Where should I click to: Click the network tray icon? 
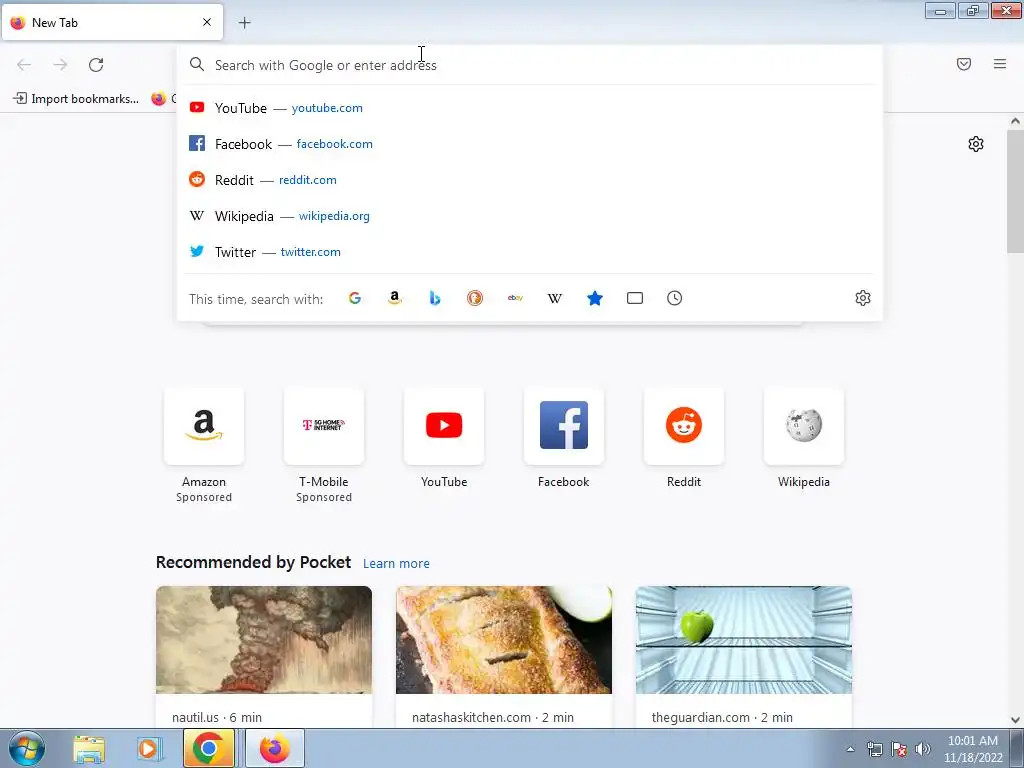pos(874,749)
